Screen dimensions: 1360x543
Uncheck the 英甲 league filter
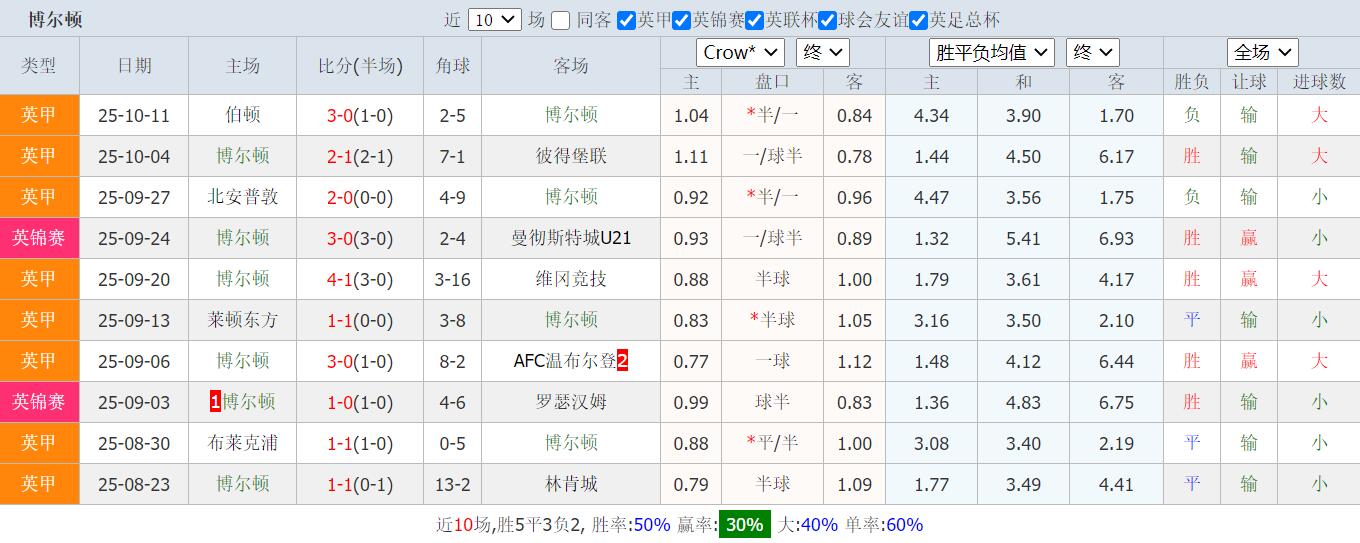coord(627,20)
